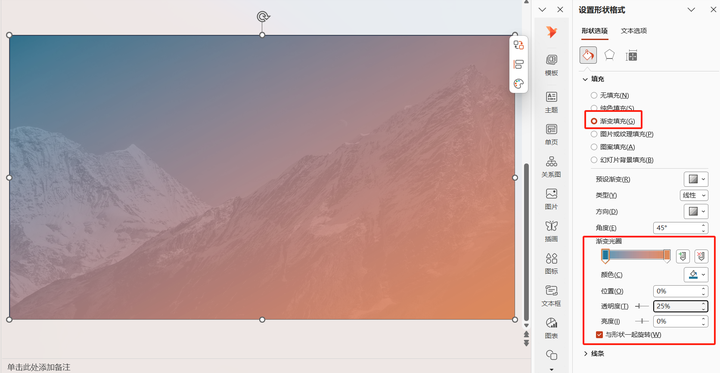Go to next slide double-arrow button
This screenshot has width=720, height=373.
coord(527,343)
